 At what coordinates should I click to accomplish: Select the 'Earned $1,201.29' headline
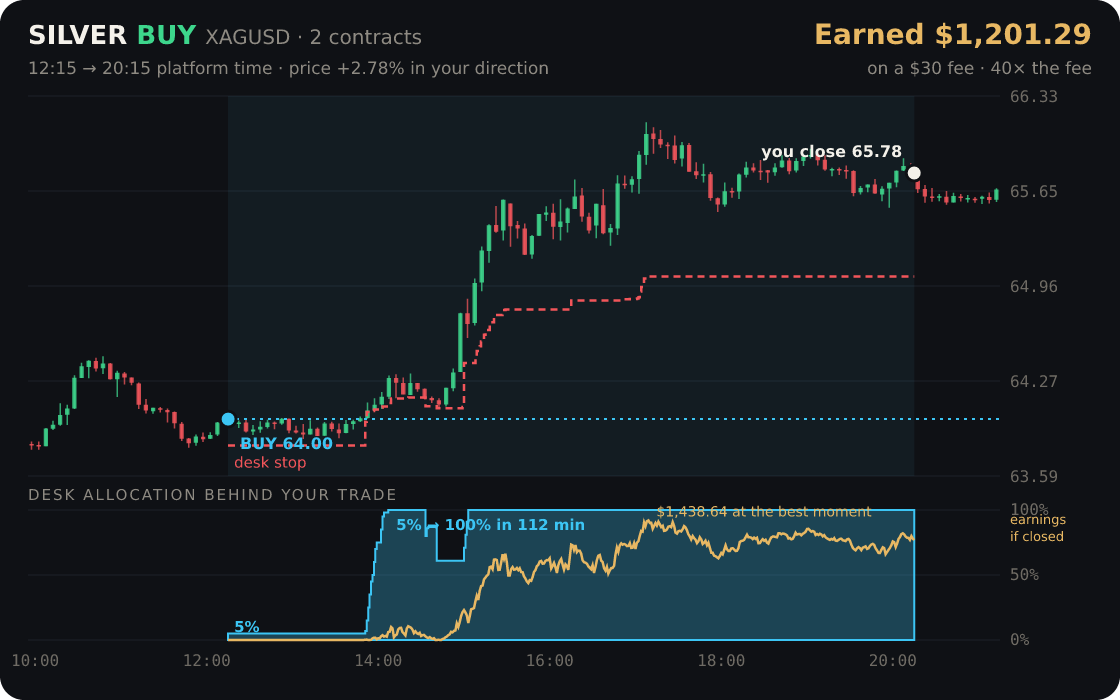point(953,35)
